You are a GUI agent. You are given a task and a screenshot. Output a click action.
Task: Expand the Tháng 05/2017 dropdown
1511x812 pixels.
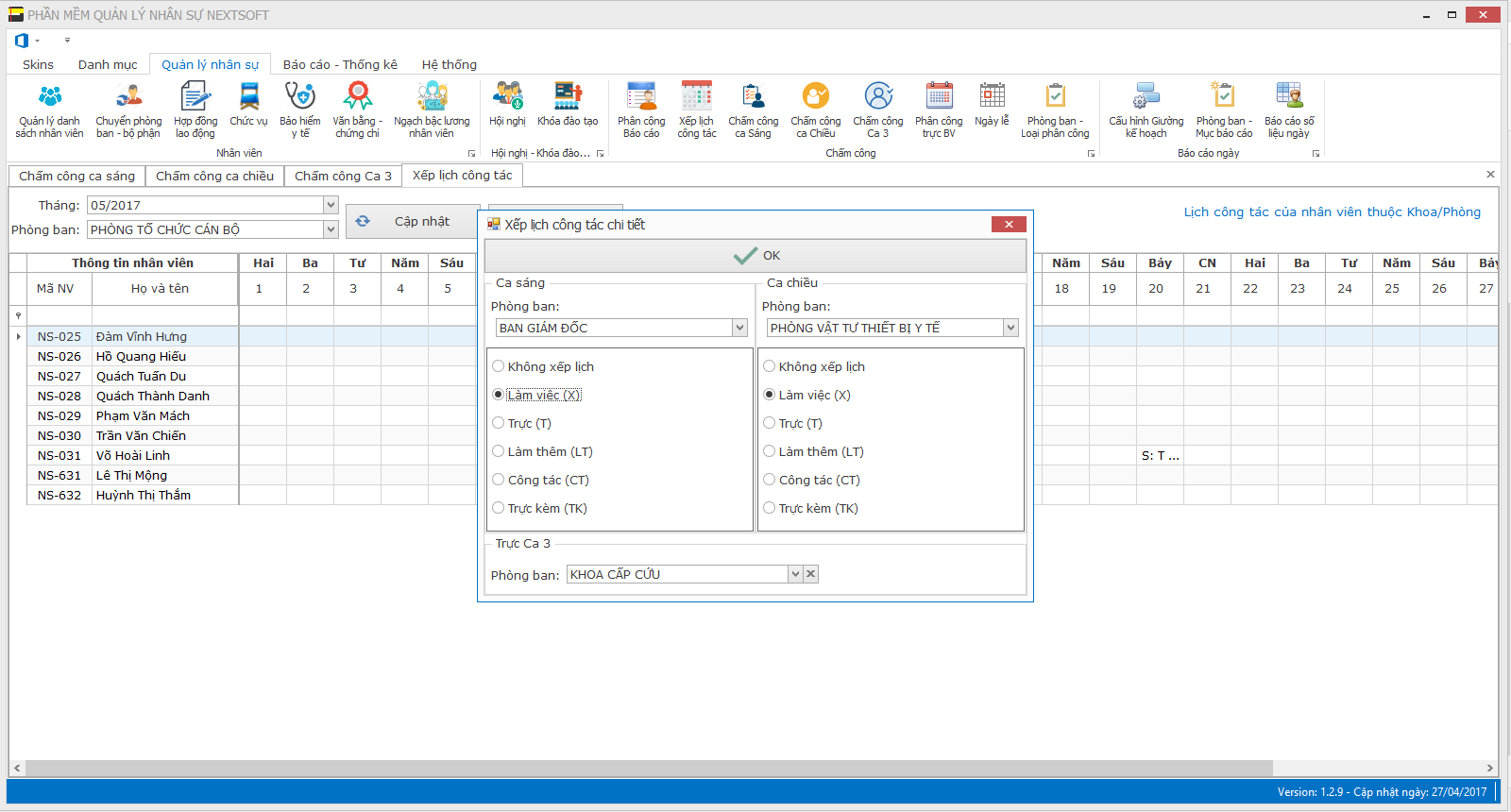point(331,205)
